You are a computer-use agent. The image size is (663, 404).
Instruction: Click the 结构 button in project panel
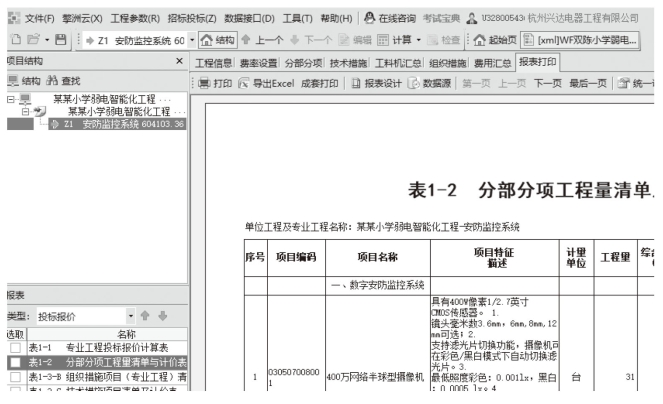25,81
